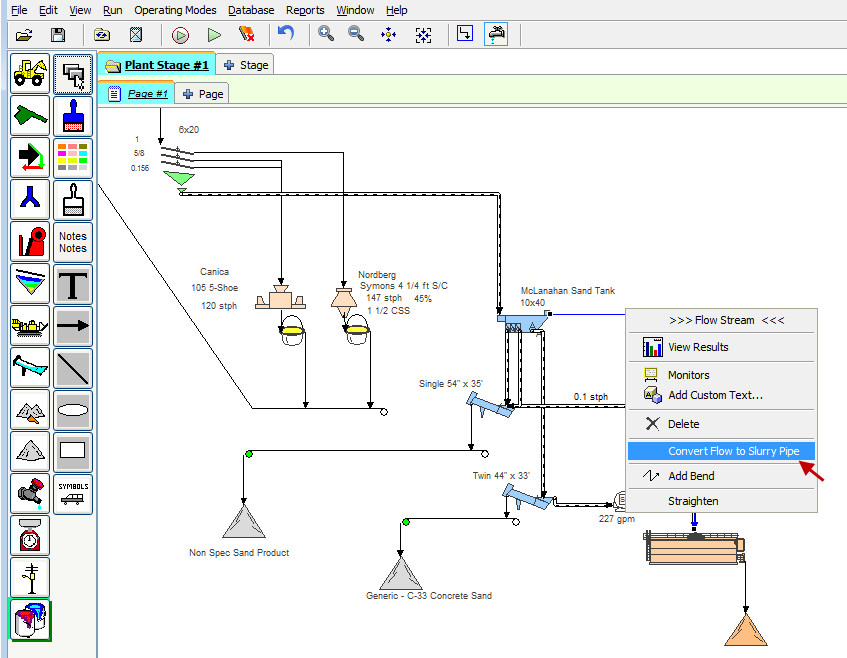Select the stockpile cone icon
The image size is (847, 658).
coord(30,452)
